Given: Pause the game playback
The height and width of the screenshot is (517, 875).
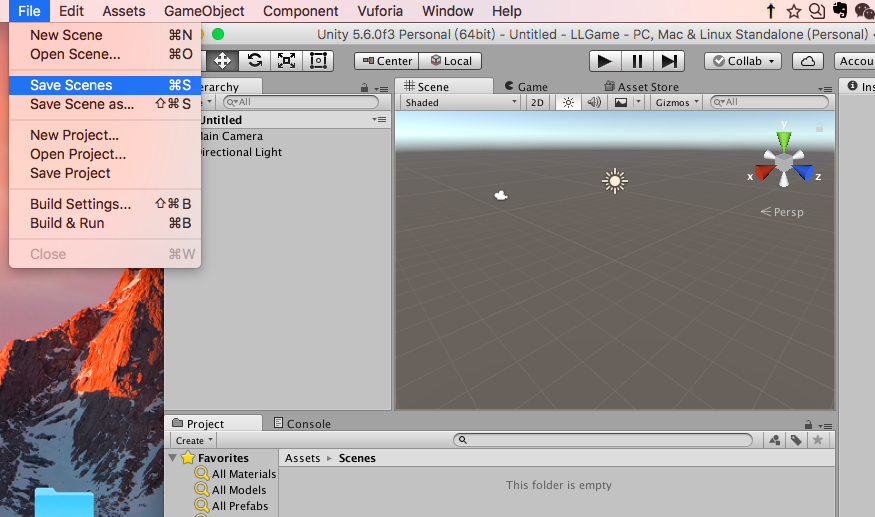Looking at the screenshot, I should (637, 61).
